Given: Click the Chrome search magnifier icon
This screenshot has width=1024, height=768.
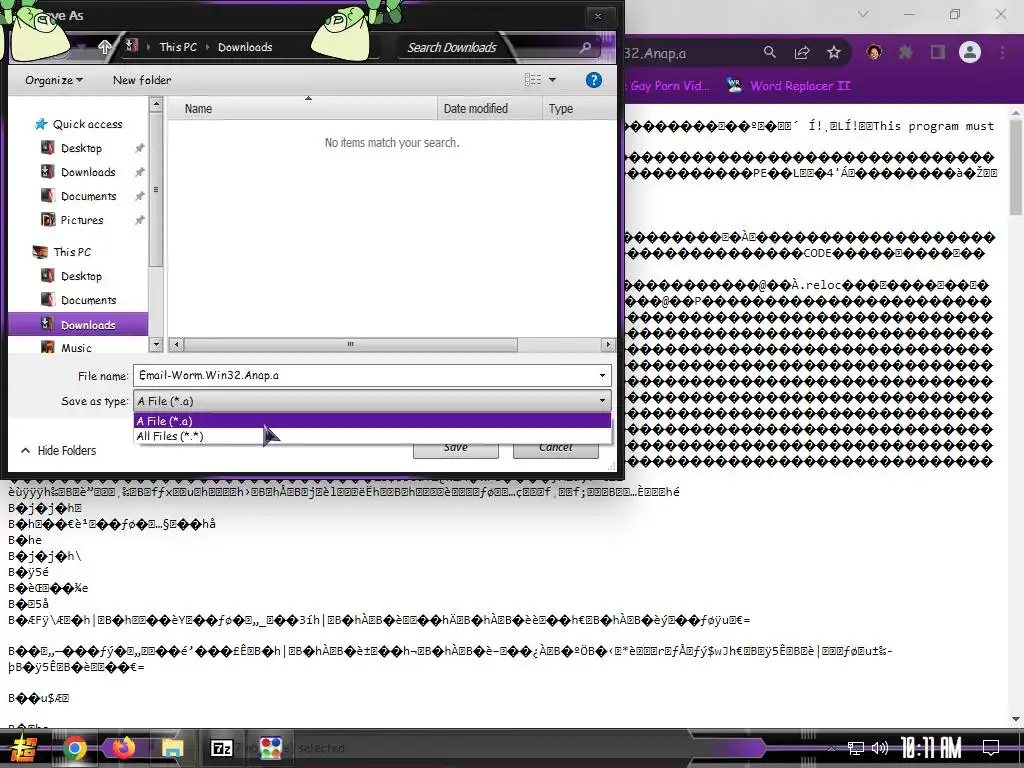Looking at the screenshot, I should point(770,52).
